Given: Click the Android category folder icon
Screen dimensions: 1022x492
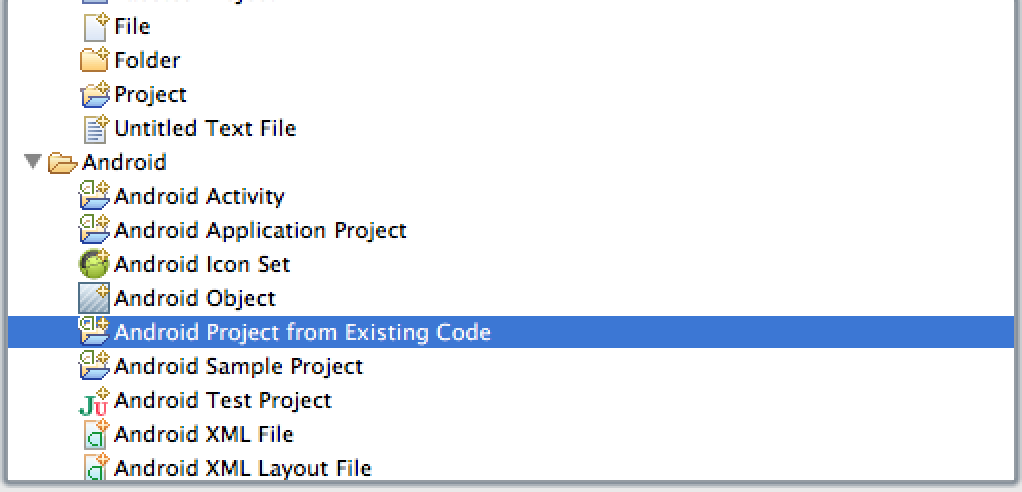Looking at the screenshot, I should pos(63,162).
